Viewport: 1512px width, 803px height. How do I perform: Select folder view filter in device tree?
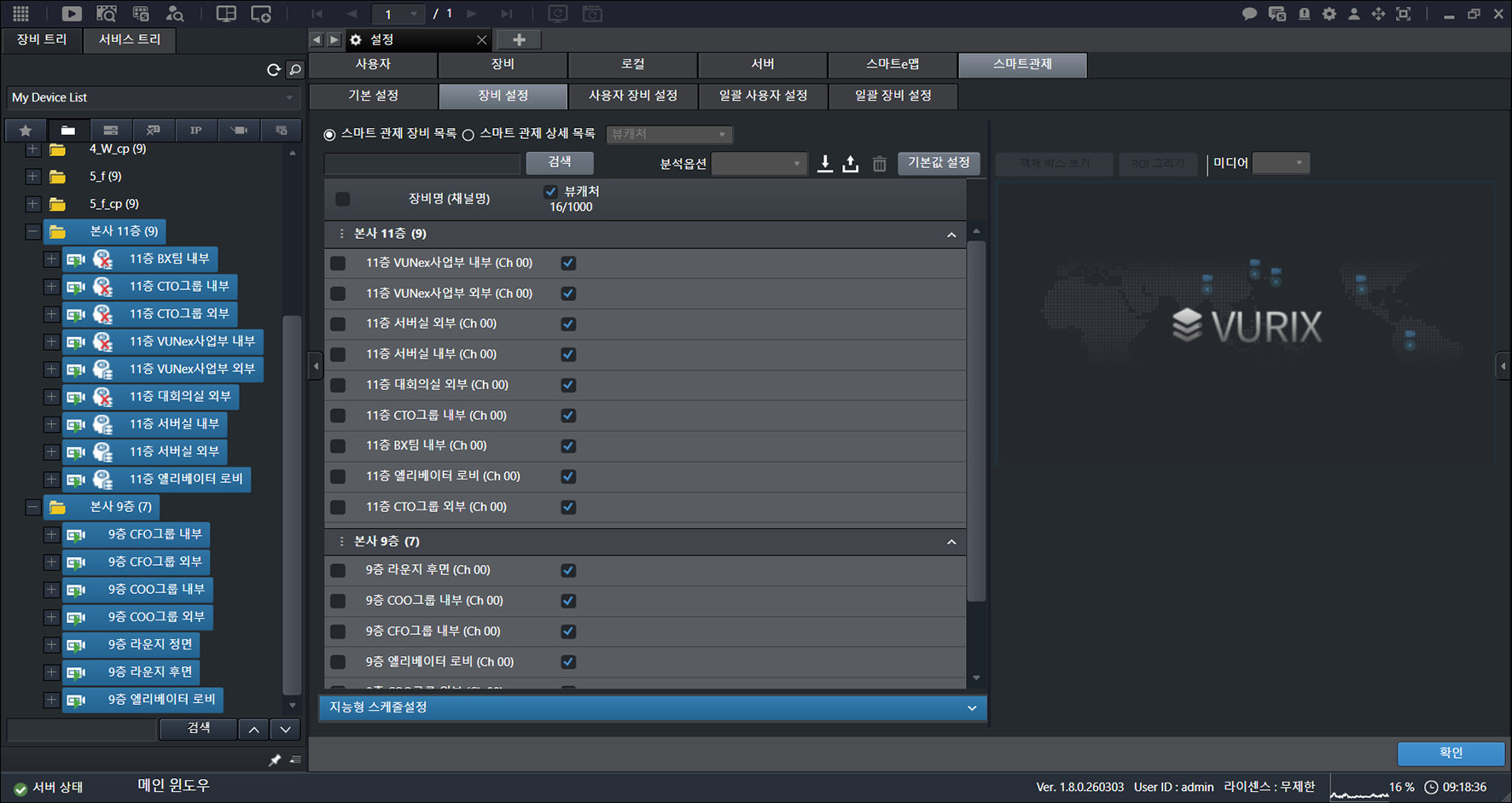click(x=68, y=130)
